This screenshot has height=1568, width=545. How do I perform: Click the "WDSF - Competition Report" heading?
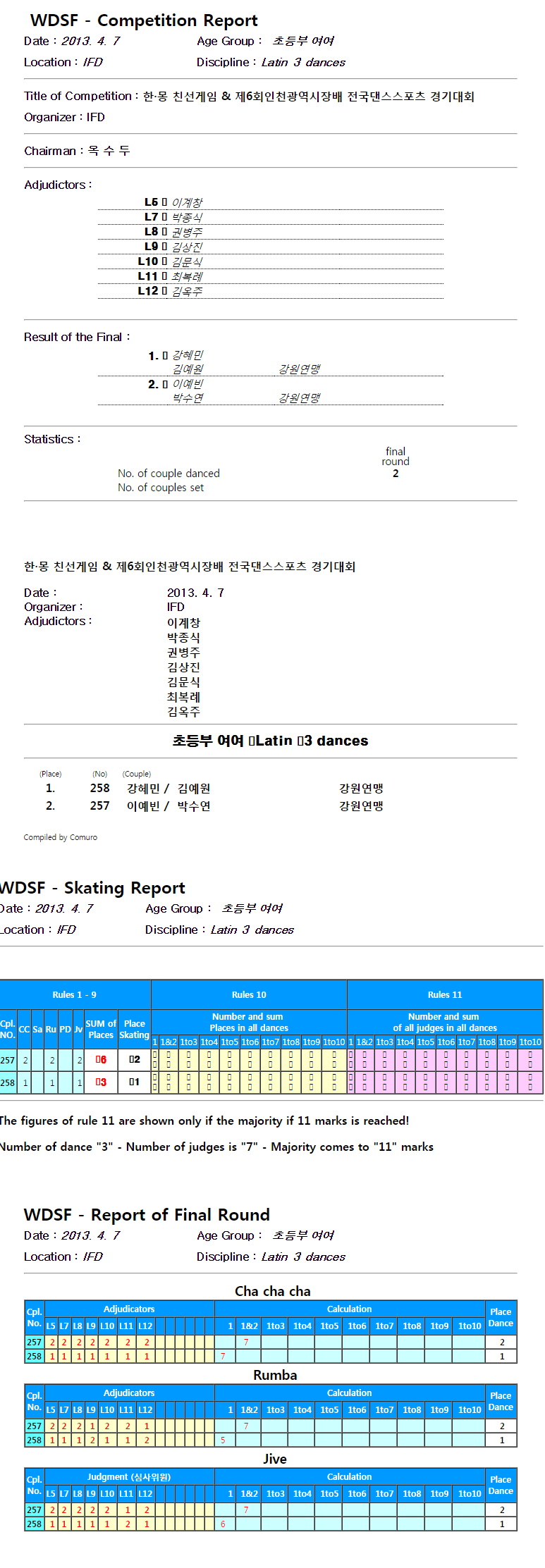pyautogui.click(x=144, y=20)
